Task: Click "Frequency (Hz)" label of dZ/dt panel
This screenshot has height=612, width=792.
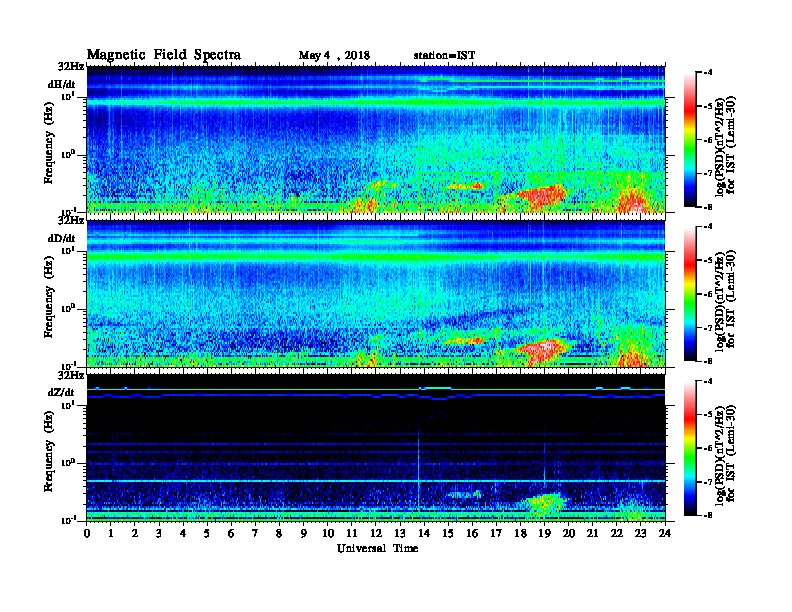Action: (49, 451)
